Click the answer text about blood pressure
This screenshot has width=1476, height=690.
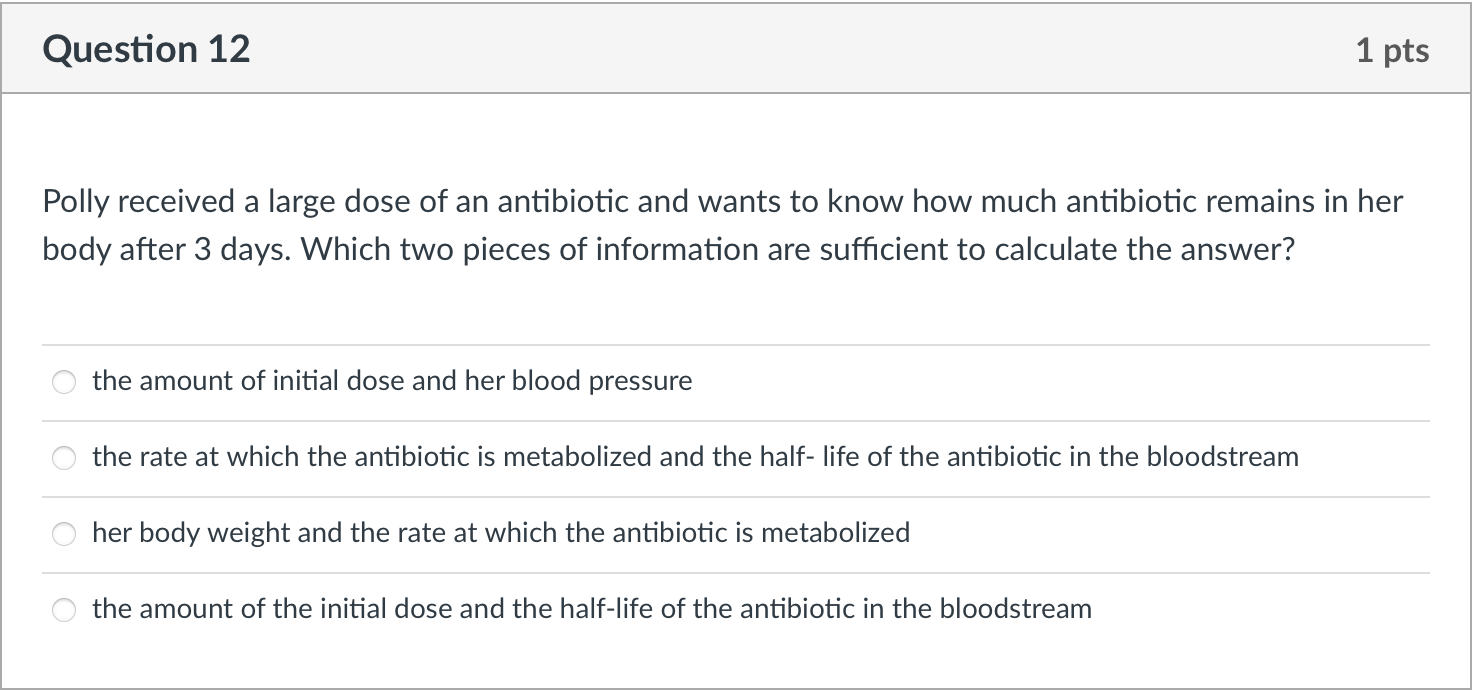coord(390,381)
